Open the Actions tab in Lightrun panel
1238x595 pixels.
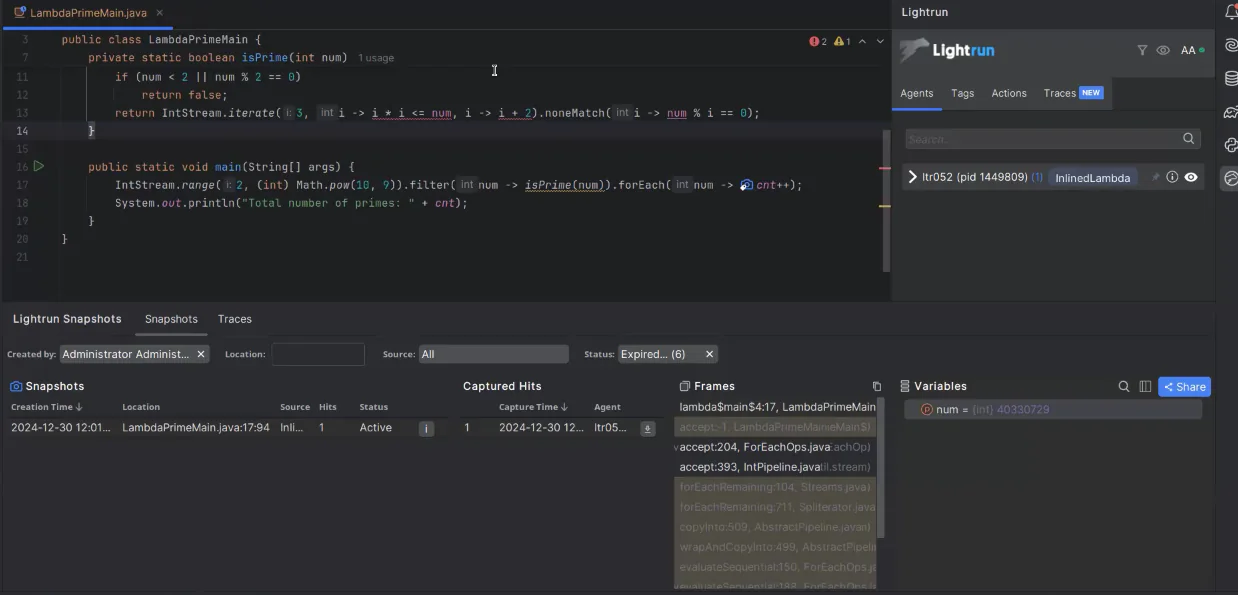click(1008, 93)
